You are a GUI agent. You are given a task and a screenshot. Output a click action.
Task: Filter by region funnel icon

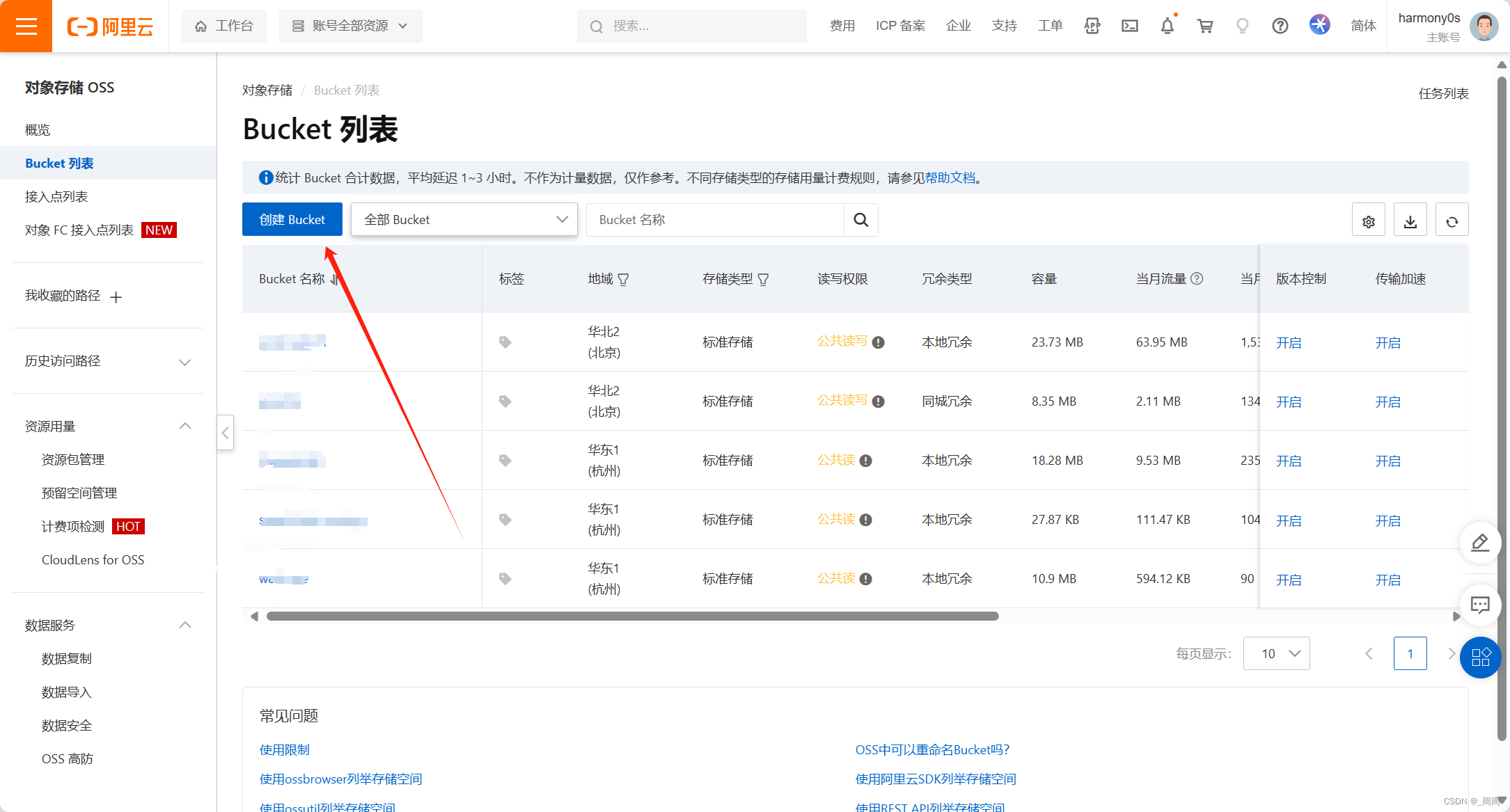coord(623,280)
